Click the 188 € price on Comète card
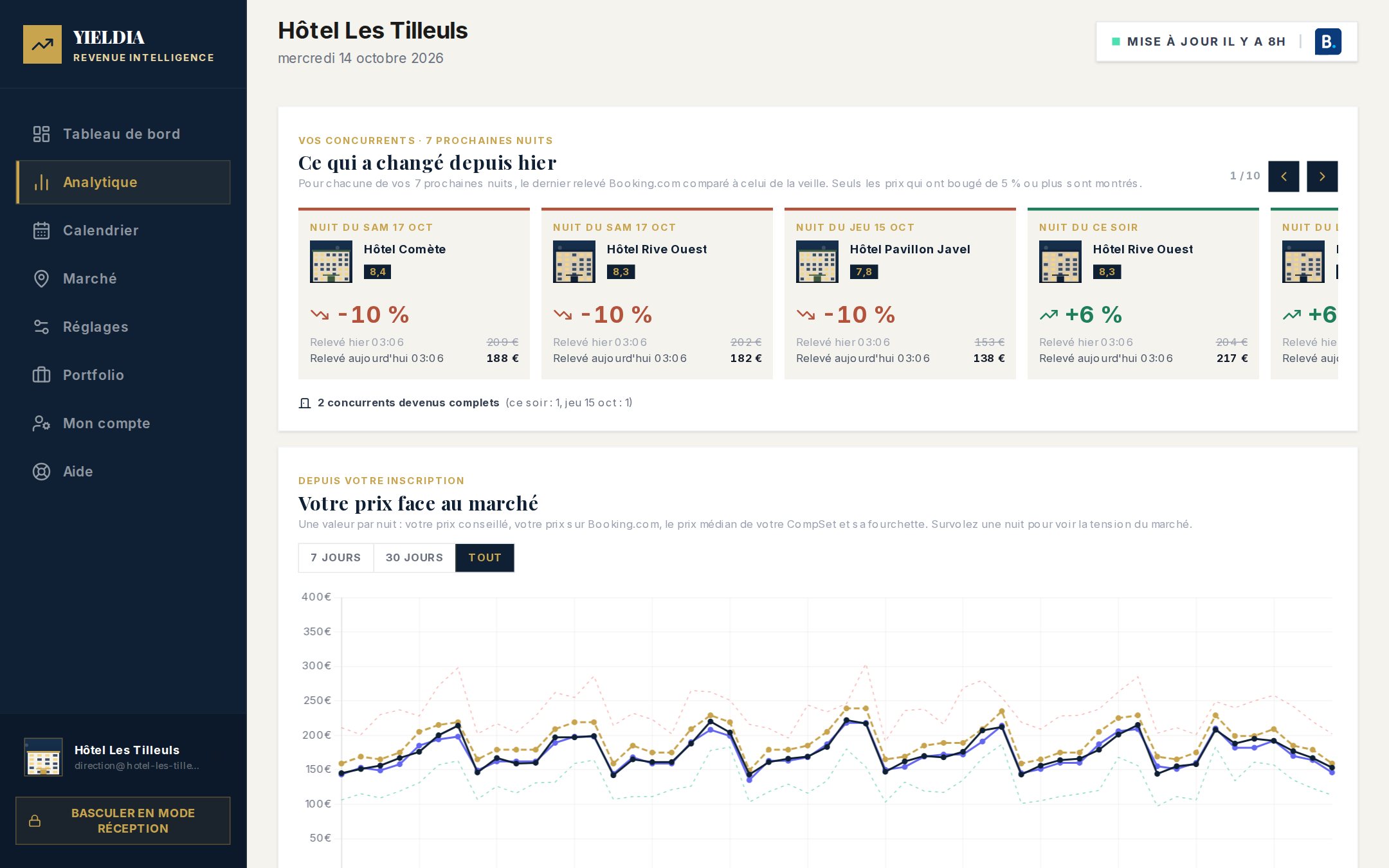The image size is (1389, 868). (502, 358)
